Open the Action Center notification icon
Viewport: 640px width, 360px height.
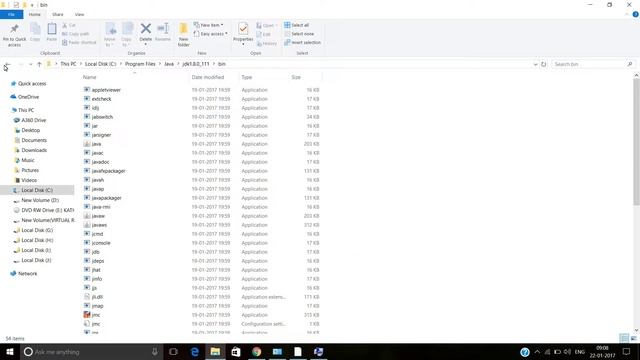(627, 351)
